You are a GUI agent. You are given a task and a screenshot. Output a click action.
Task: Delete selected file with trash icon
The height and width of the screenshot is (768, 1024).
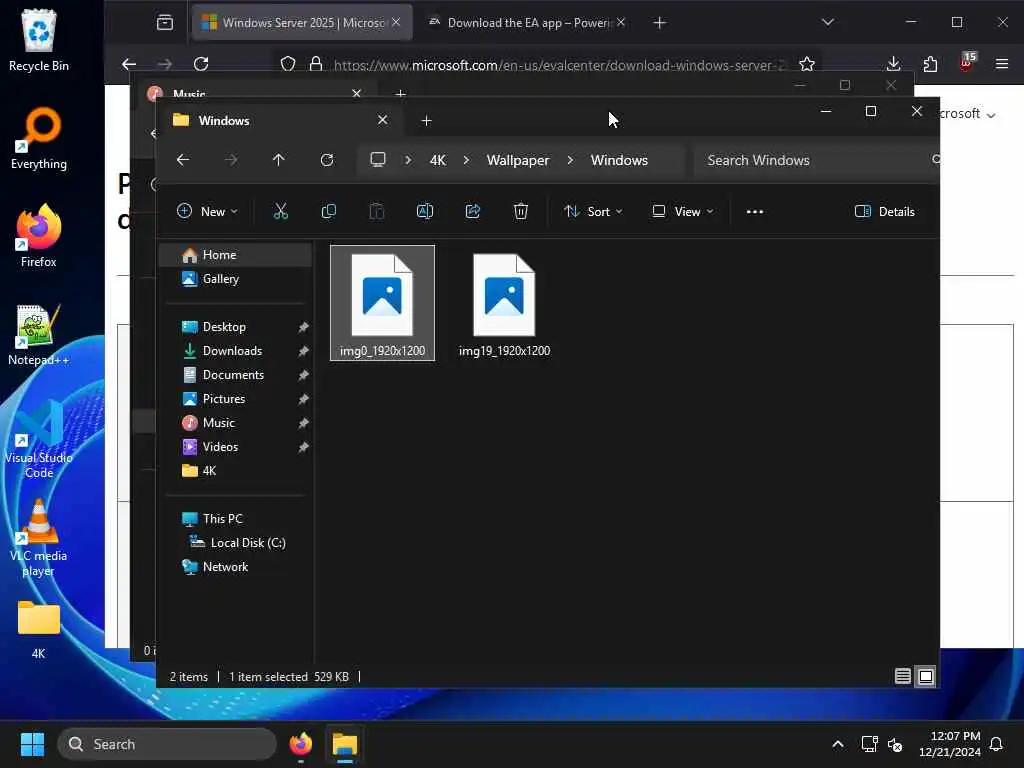click(x=520, y=211)
